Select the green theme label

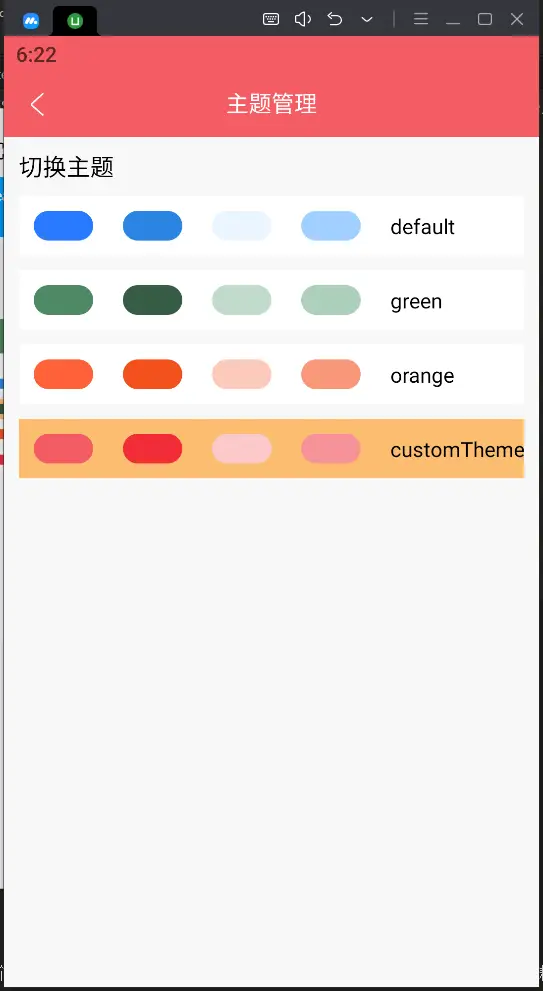tap(416, 301)
